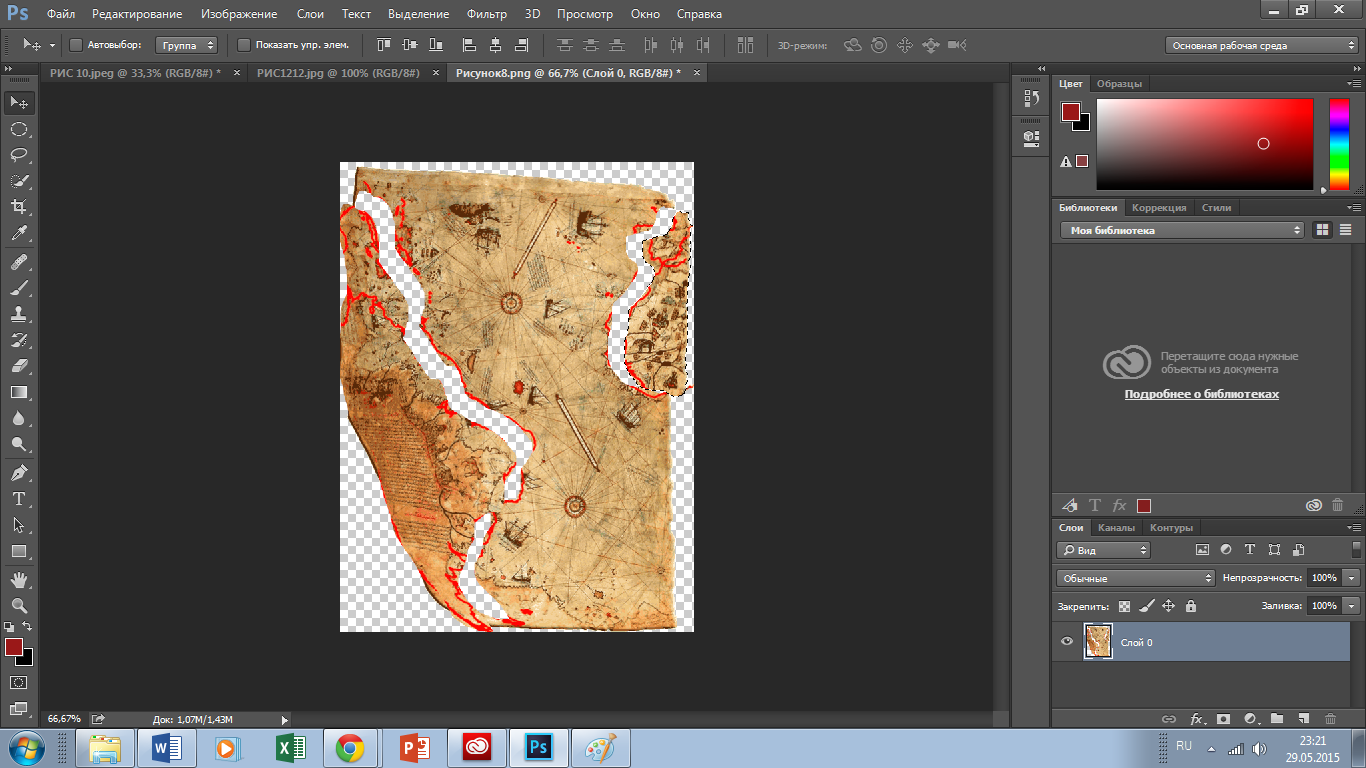Select the History Brush tool

[19, 340]
